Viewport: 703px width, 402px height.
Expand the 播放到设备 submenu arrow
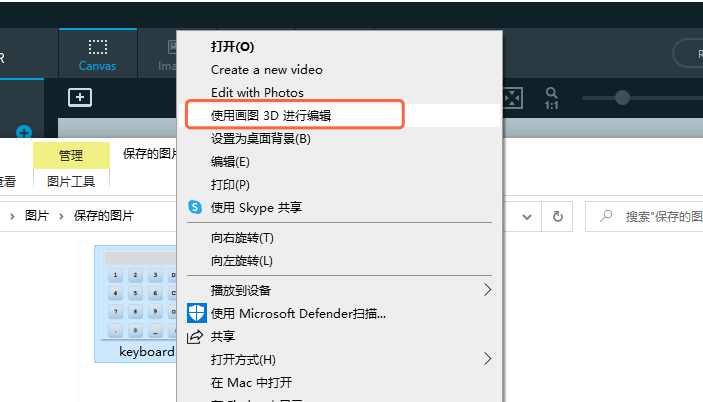click(x=487, y=290)
